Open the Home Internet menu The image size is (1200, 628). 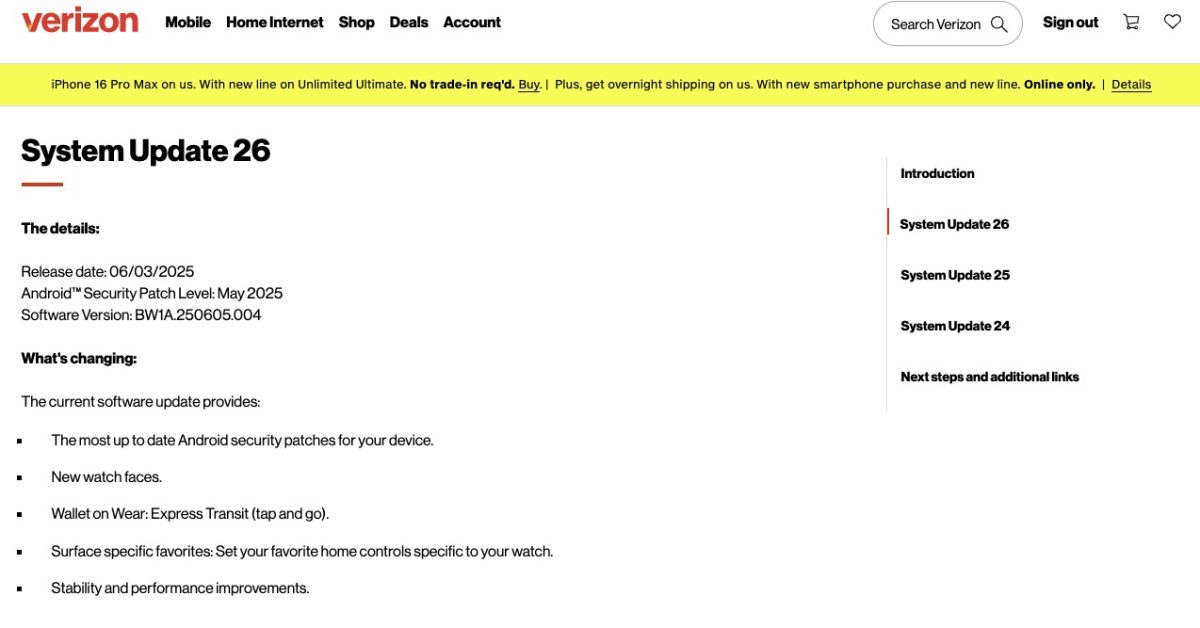275,22
